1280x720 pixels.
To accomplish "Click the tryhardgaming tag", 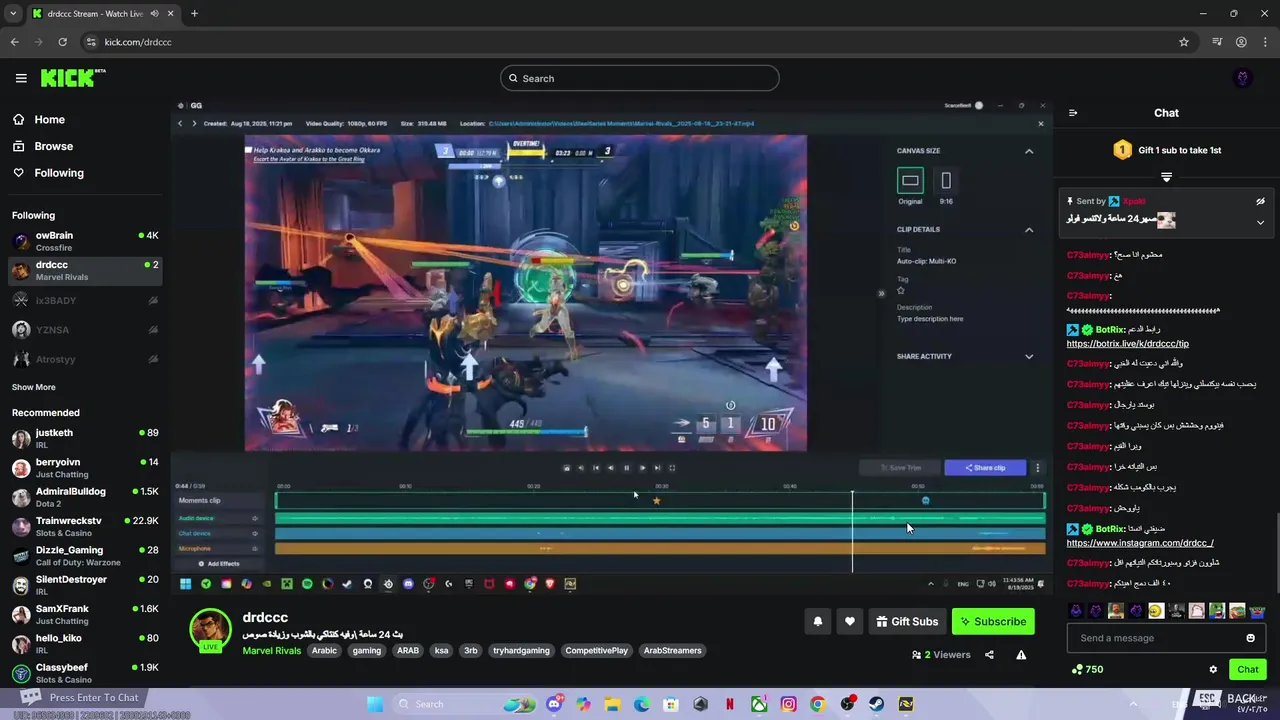I will click(x=521, y=650).
